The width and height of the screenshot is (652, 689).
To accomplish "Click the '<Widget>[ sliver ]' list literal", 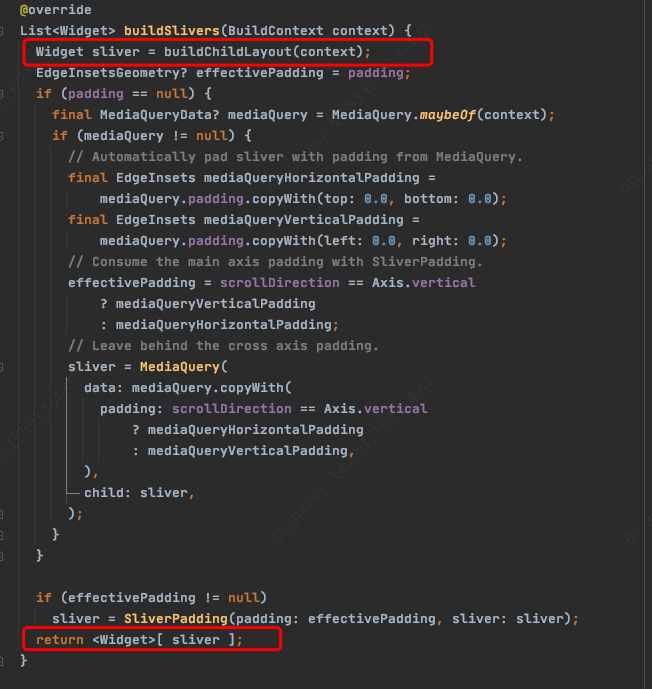I will tap(164, 640).
